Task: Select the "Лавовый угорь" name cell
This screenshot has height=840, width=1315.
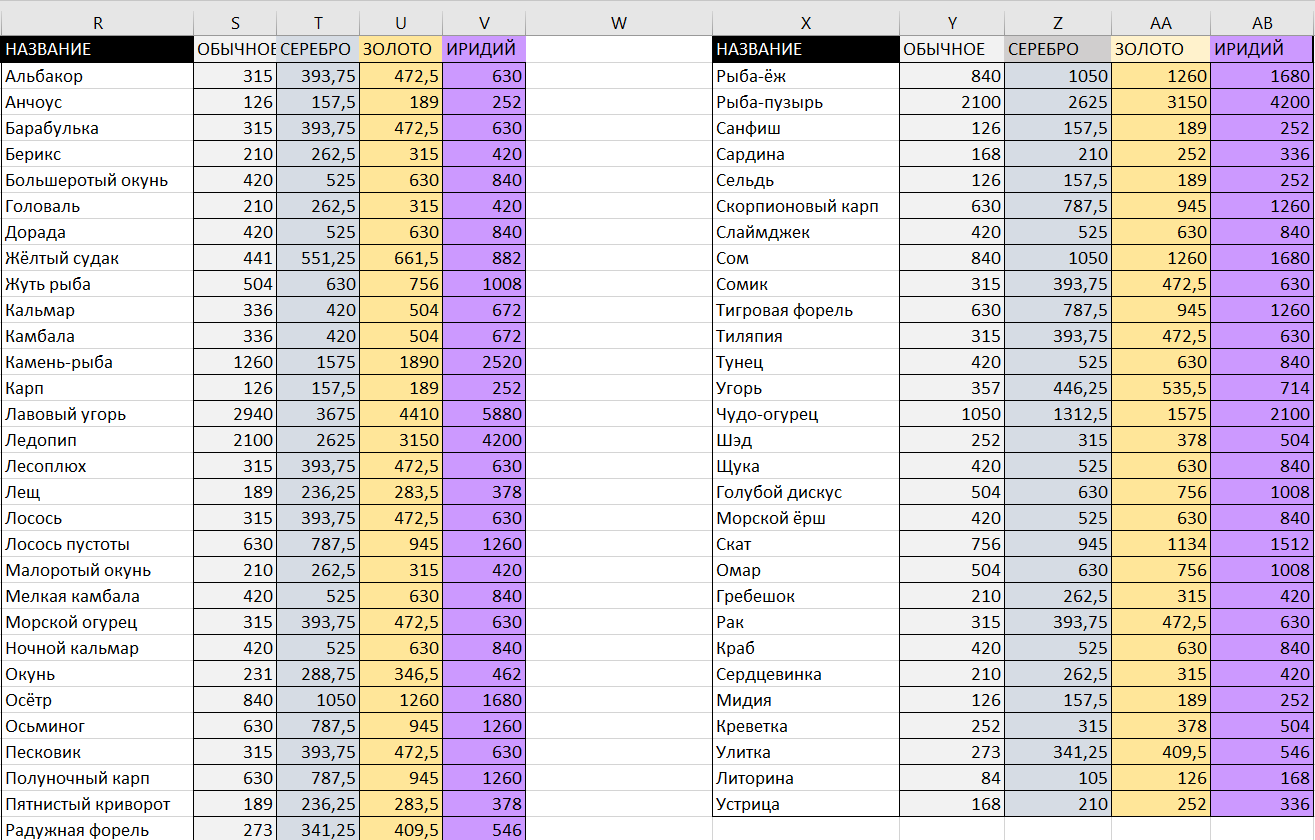Action: [97, 414]
